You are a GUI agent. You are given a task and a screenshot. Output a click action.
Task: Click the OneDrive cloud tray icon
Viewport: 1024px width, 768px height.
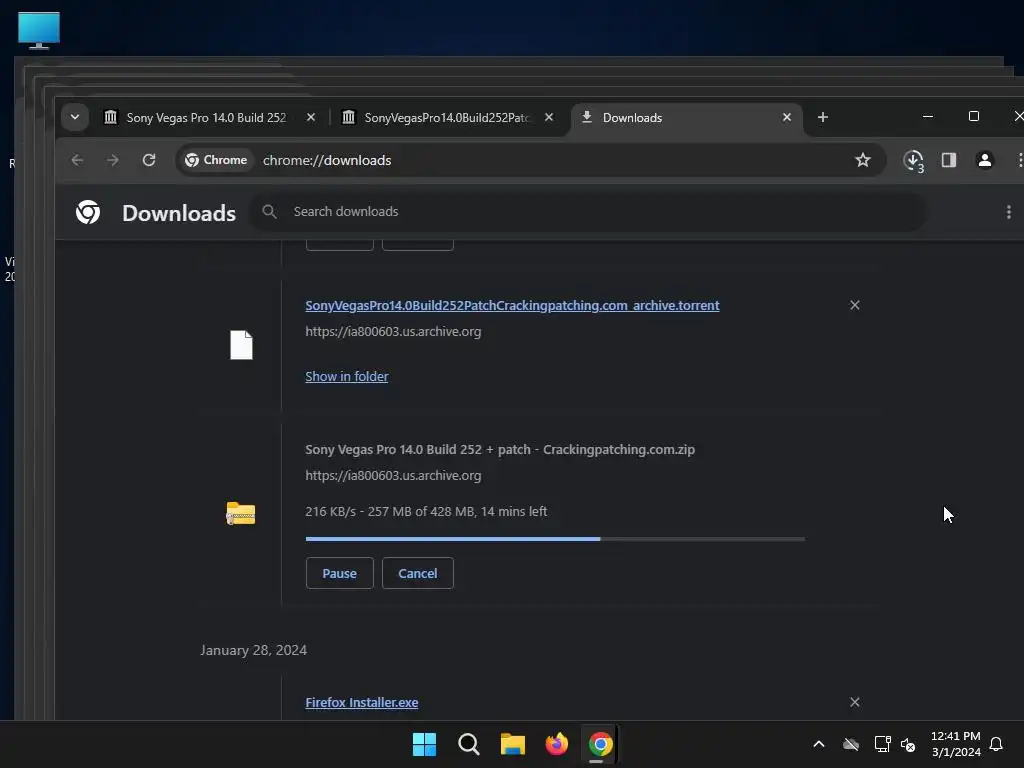(850, 744)
